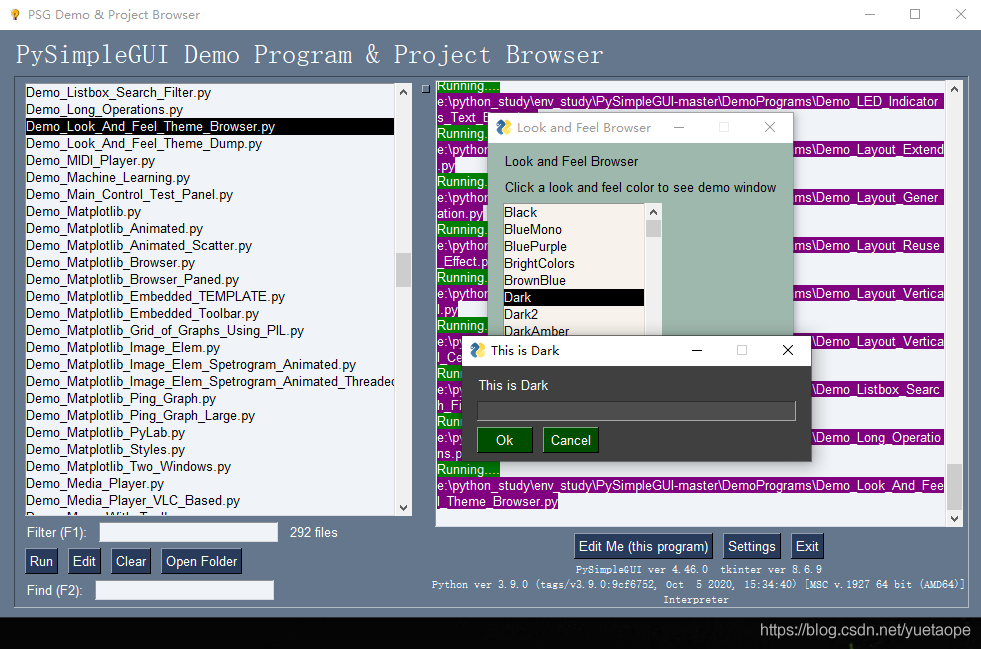
Task: Select Demo_Matplotlib_Embedded_Toolbar.py
Action: point(210,314)
